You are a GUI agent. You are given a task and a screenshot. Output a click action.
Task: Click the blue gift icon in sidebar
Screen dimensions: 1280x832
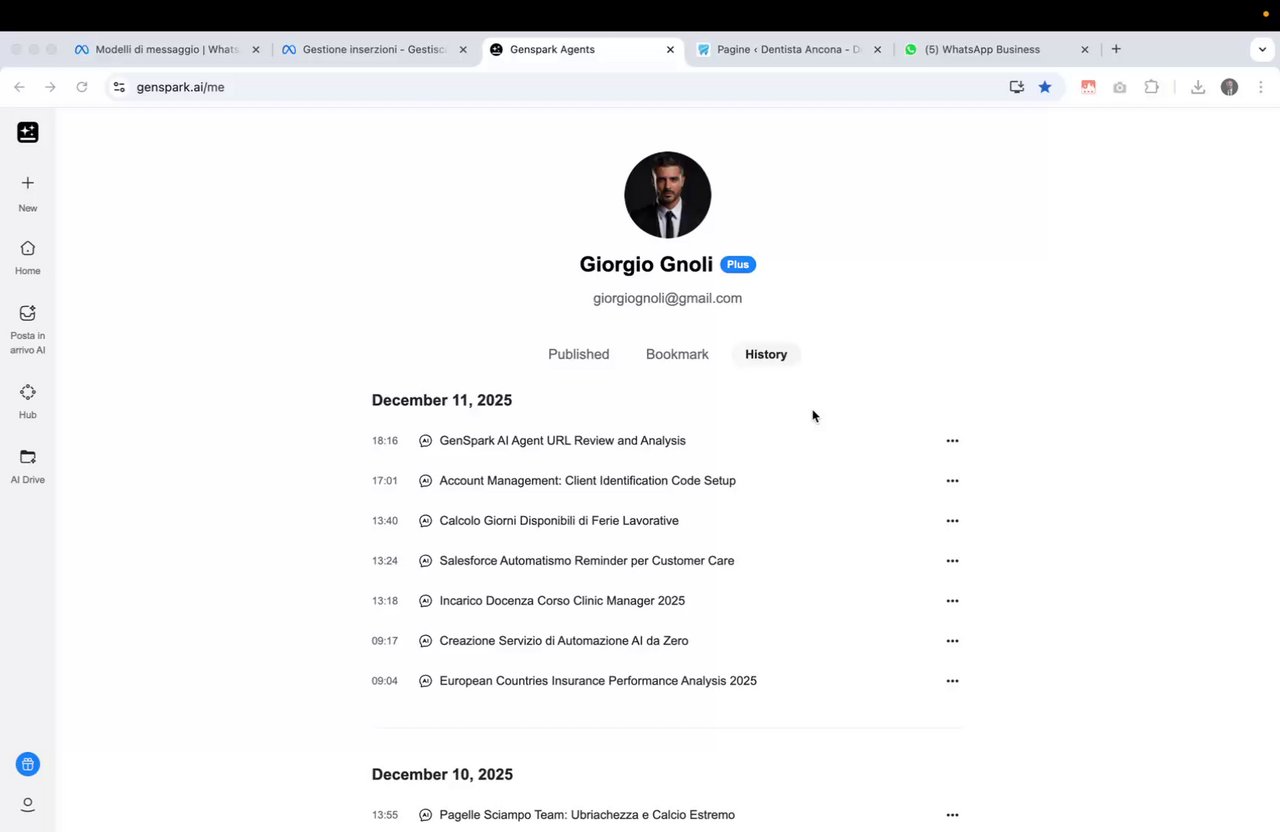click(x=28, y=765)
